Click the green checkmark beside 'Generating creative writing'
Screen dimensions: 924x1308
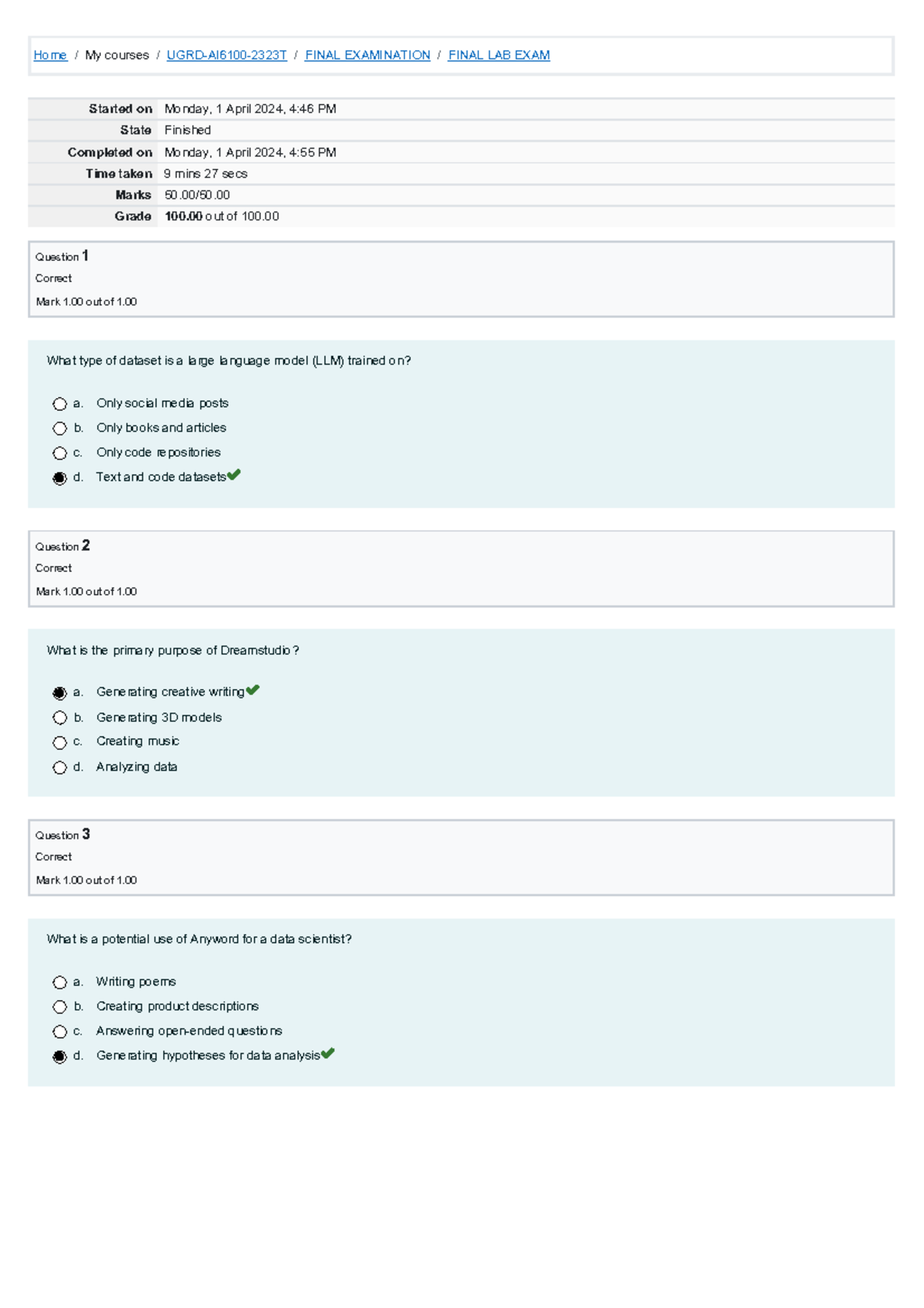click(255, 688)
